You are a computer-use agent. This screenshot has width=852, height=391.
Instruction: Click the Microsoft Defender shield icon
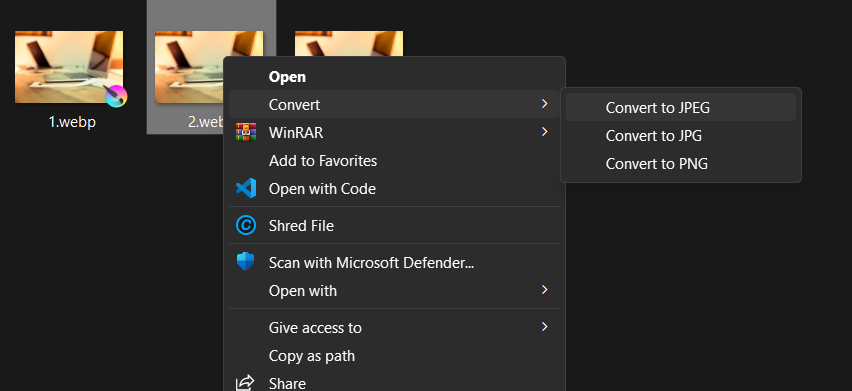pos(246,262)
